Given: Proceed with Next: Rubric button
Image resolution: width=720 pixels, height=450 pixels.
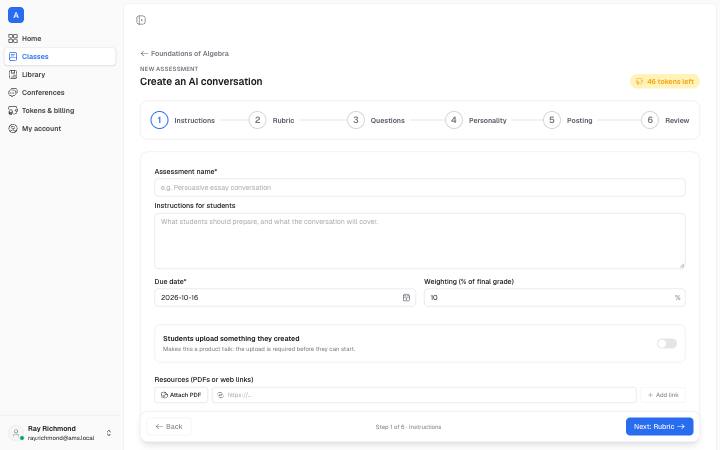Looking at the screenshot, I should [659, 427].
